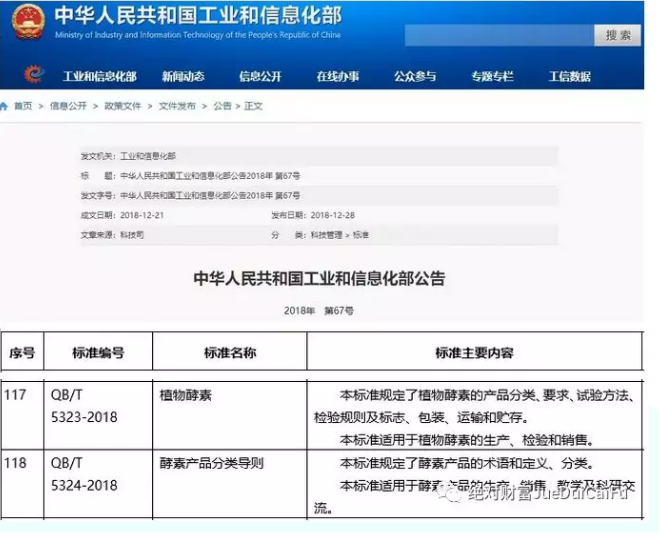The width and height of the screenshot is (660, 536).
Task: Click standard number QB/T 5323-2018
Action: (x=84, y=406)
